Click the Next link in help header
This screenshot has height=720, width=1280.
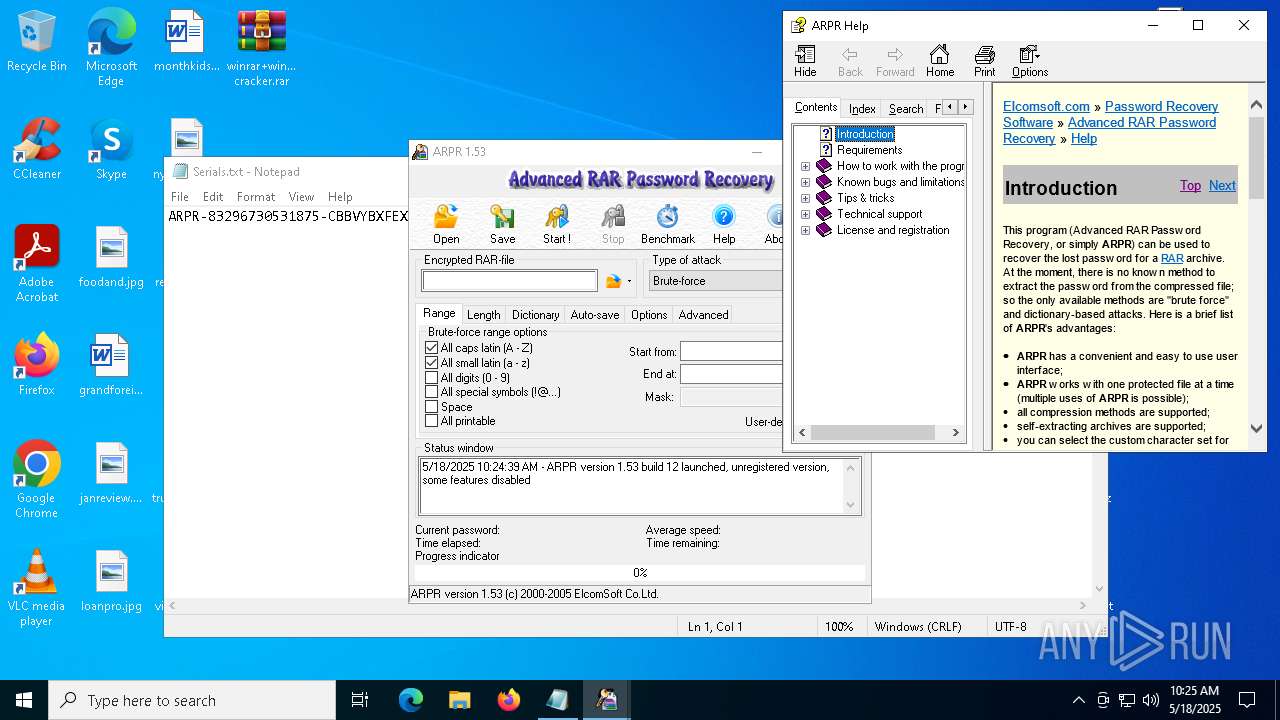[x=1222, y=185]
